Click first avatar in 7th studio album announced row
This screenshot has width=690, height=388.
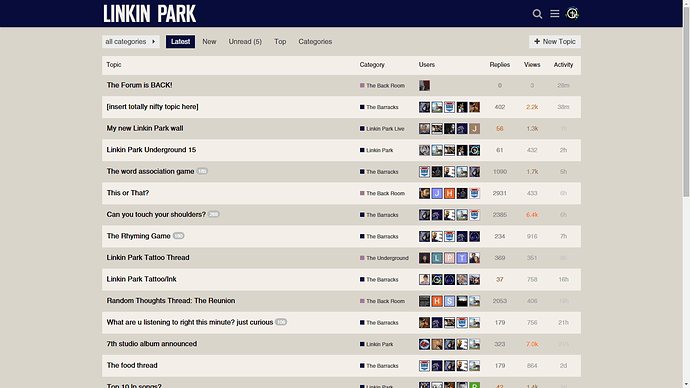pyautogui.click(x=424, y=344)
